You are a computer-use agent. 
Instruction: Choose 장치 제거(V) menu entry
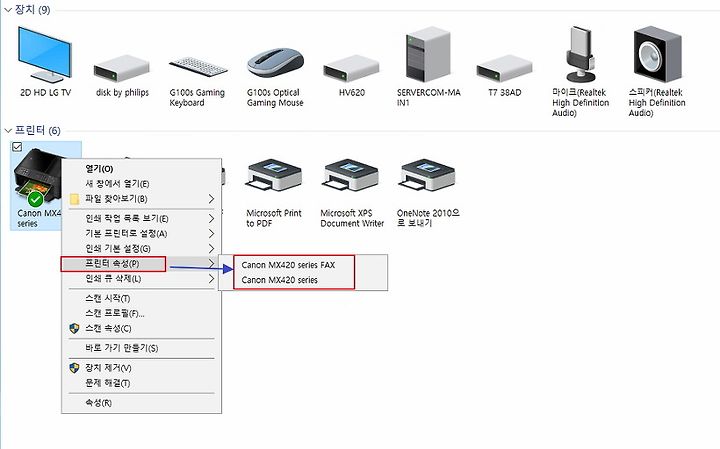[x=141, y=368]
